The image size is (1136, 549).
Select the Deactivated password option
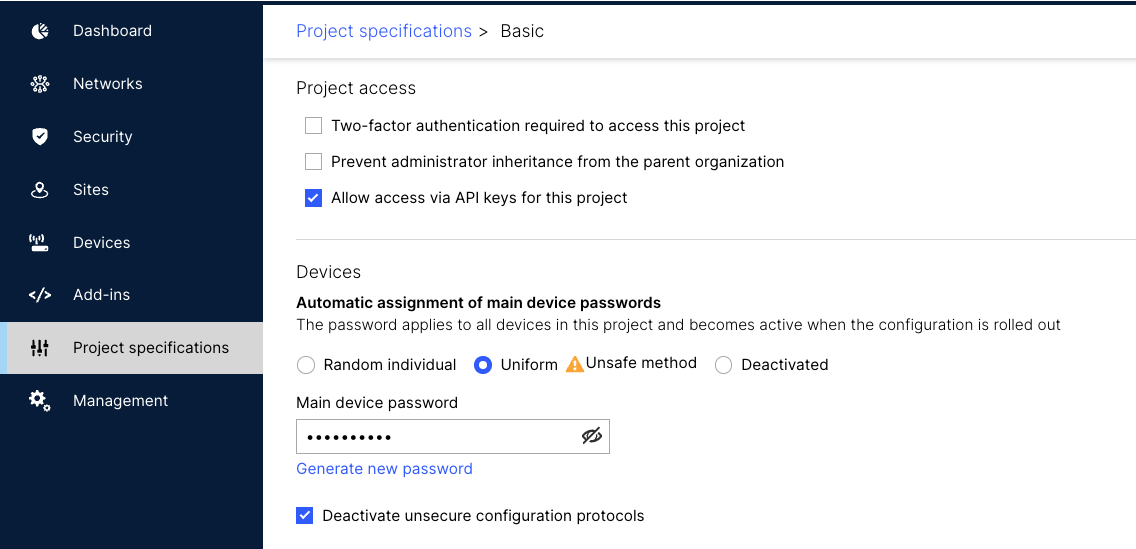click(x=724, y=365)
